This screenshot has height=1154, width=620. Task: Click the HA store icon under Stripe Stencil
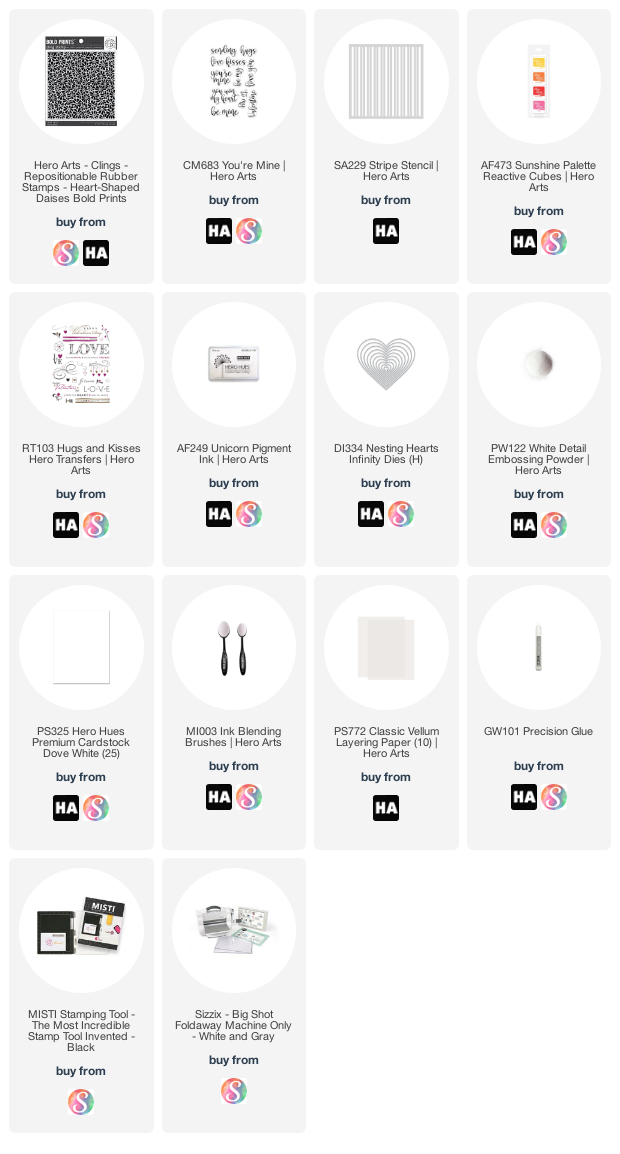(386, 231)
